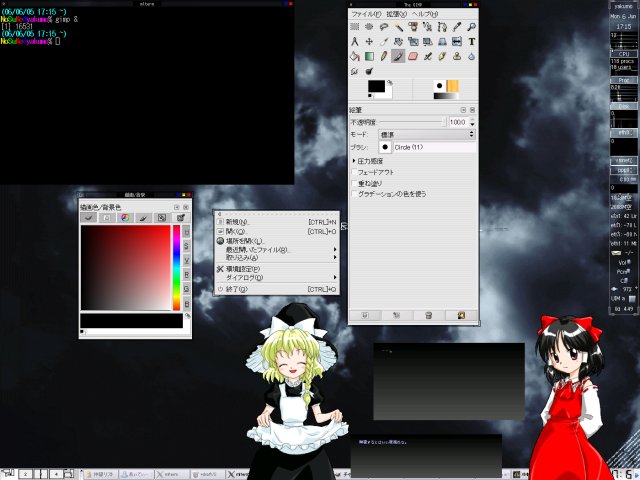
Task: Open the tool options tab menu button
Action: coord(463,110)
